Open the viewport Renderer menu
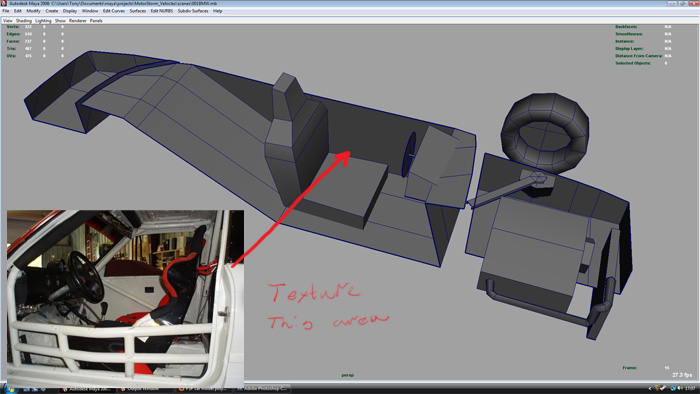This screenshot has width=700, height=394. [x=78, y=21]
